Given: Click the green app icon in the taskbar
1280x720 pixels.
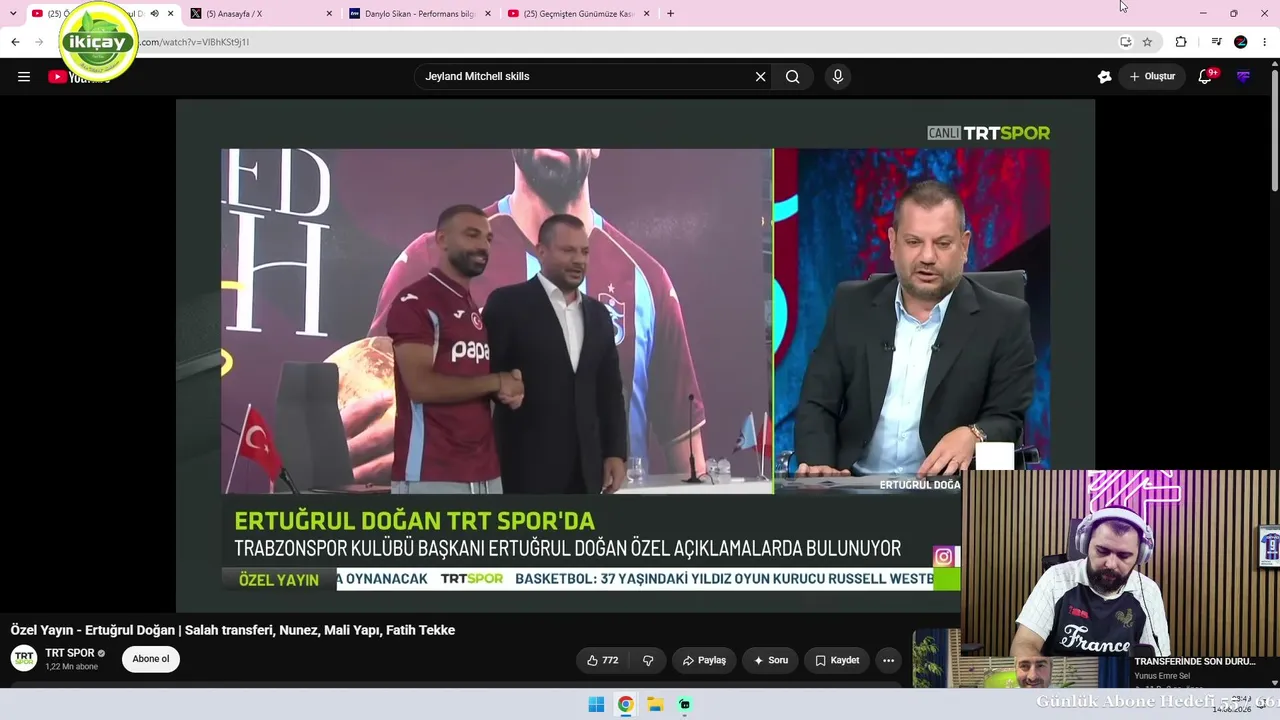Looking at the screenshot, I should 685,704.
